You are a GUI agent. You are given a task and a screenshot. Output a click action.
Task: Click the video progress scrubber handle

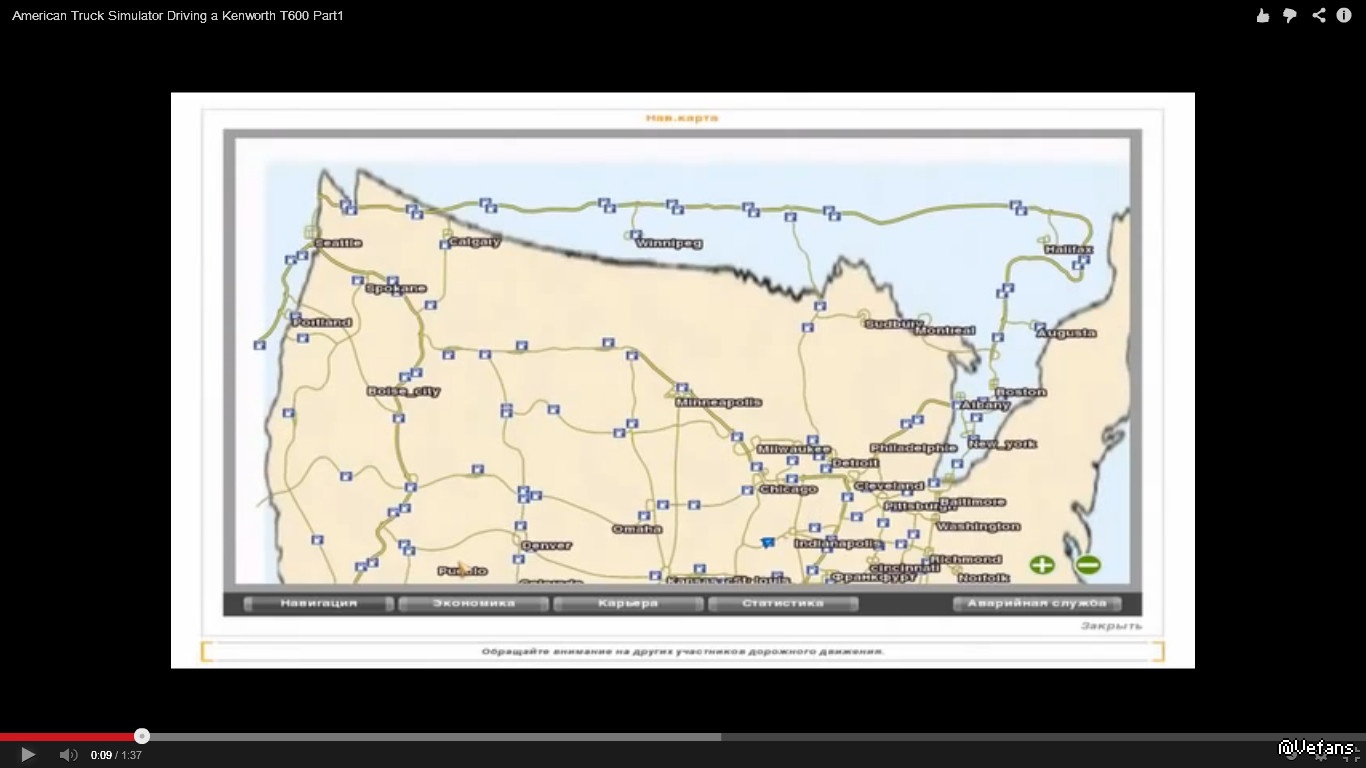coord(142,736)
